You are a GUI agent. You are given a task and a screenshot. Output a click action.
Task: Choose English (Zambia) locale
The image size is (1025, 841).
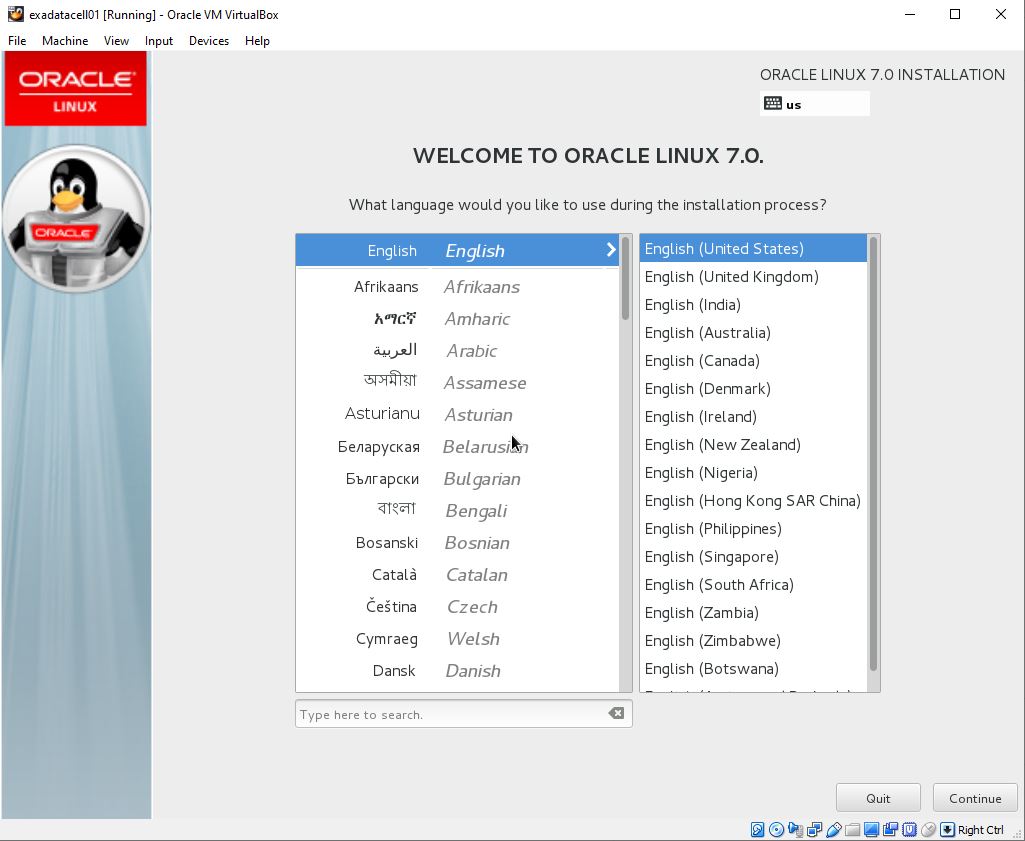(753, 614)
